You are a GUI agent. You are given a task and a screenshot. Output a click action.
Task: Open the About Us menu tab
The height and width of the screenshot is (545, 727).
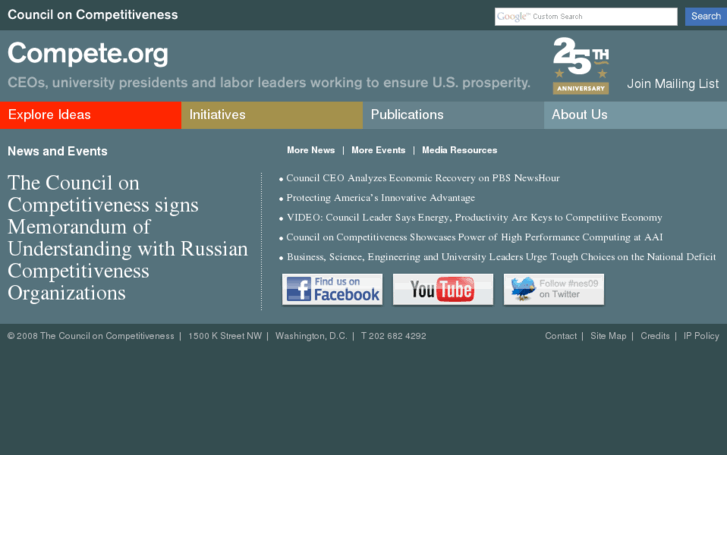point(635,115)
